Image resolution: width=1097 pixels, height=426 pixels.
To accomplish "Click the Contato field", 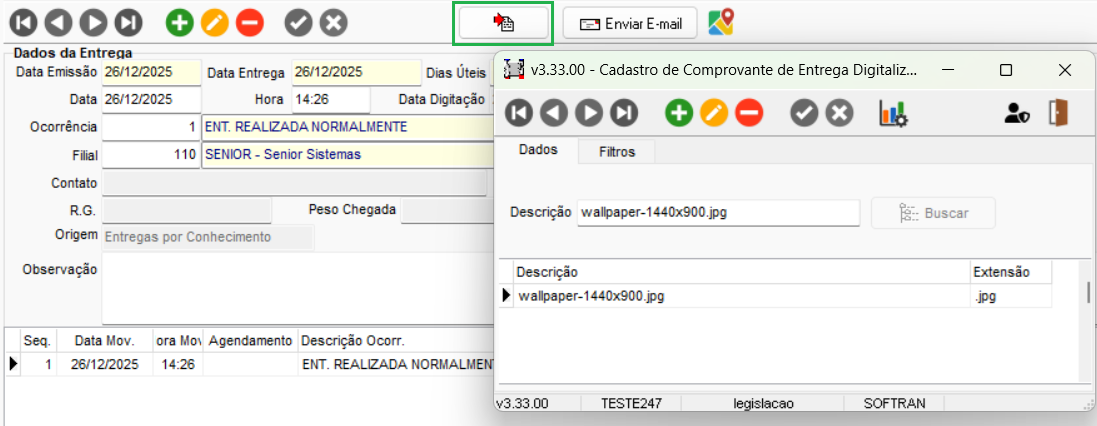I will click(294, 183).
